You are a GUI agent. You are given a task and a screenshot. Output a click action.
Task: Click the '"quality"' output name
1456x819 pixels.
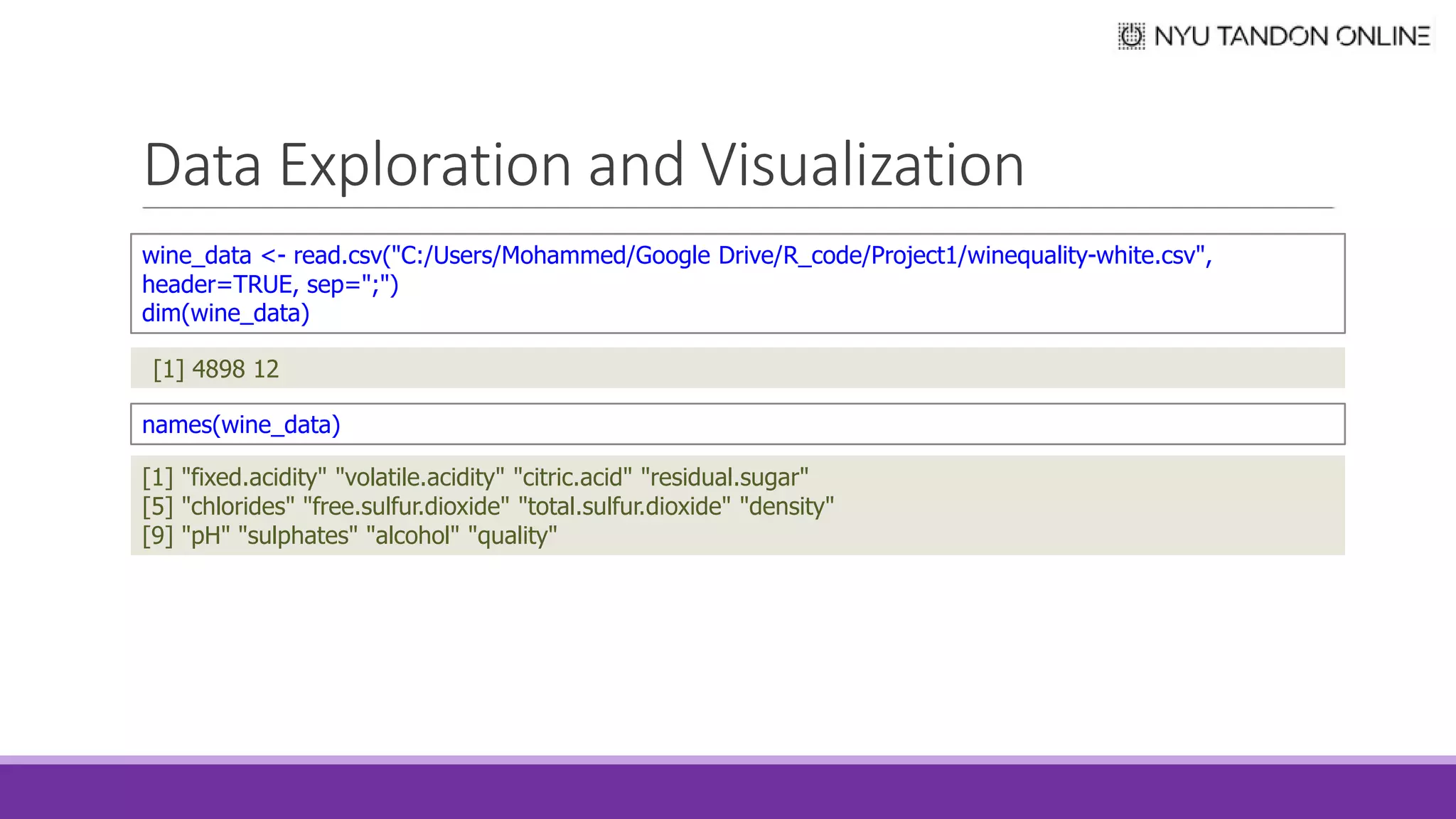pos(513,535)
